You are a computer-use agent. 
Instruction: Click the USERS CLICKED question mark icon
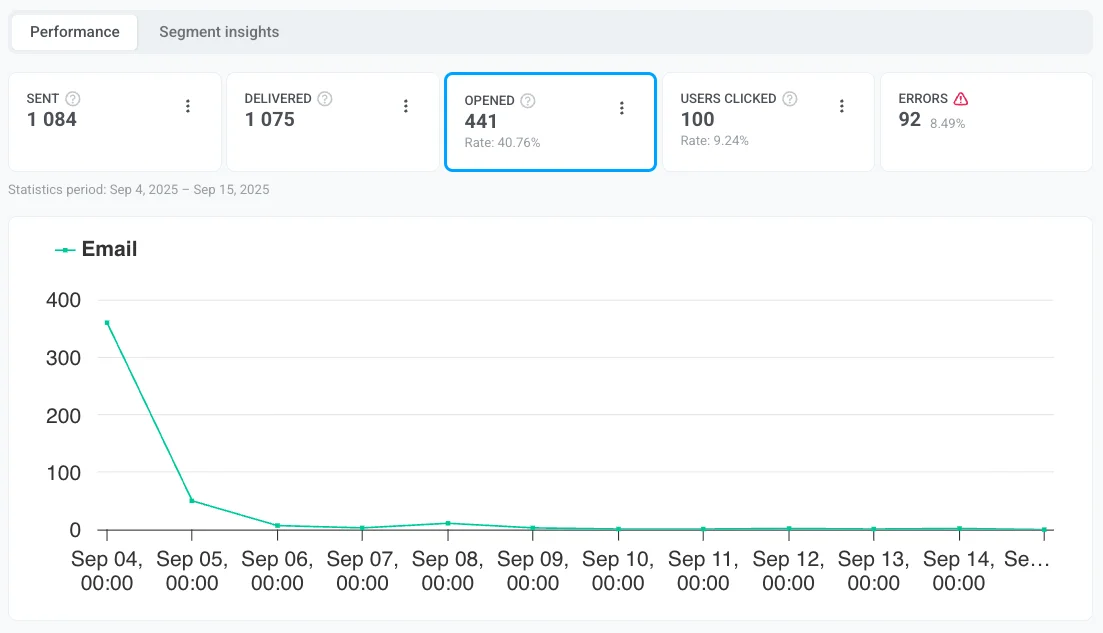(x=789, y=98)
